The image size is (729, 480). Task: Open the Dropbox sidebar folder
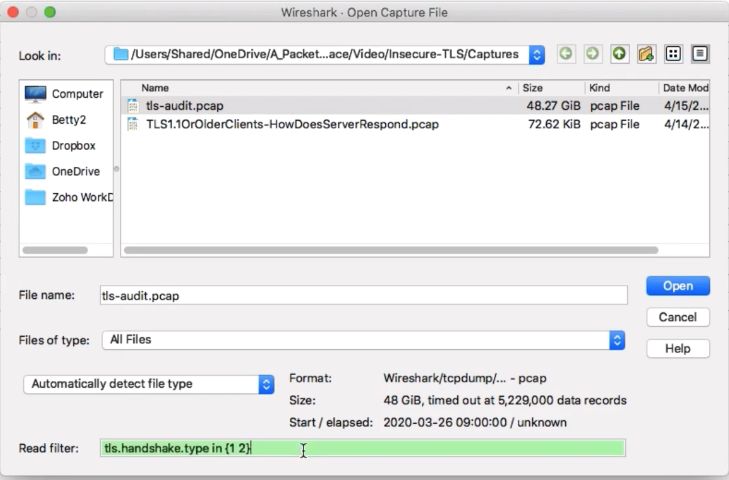(x=60, y=146)
